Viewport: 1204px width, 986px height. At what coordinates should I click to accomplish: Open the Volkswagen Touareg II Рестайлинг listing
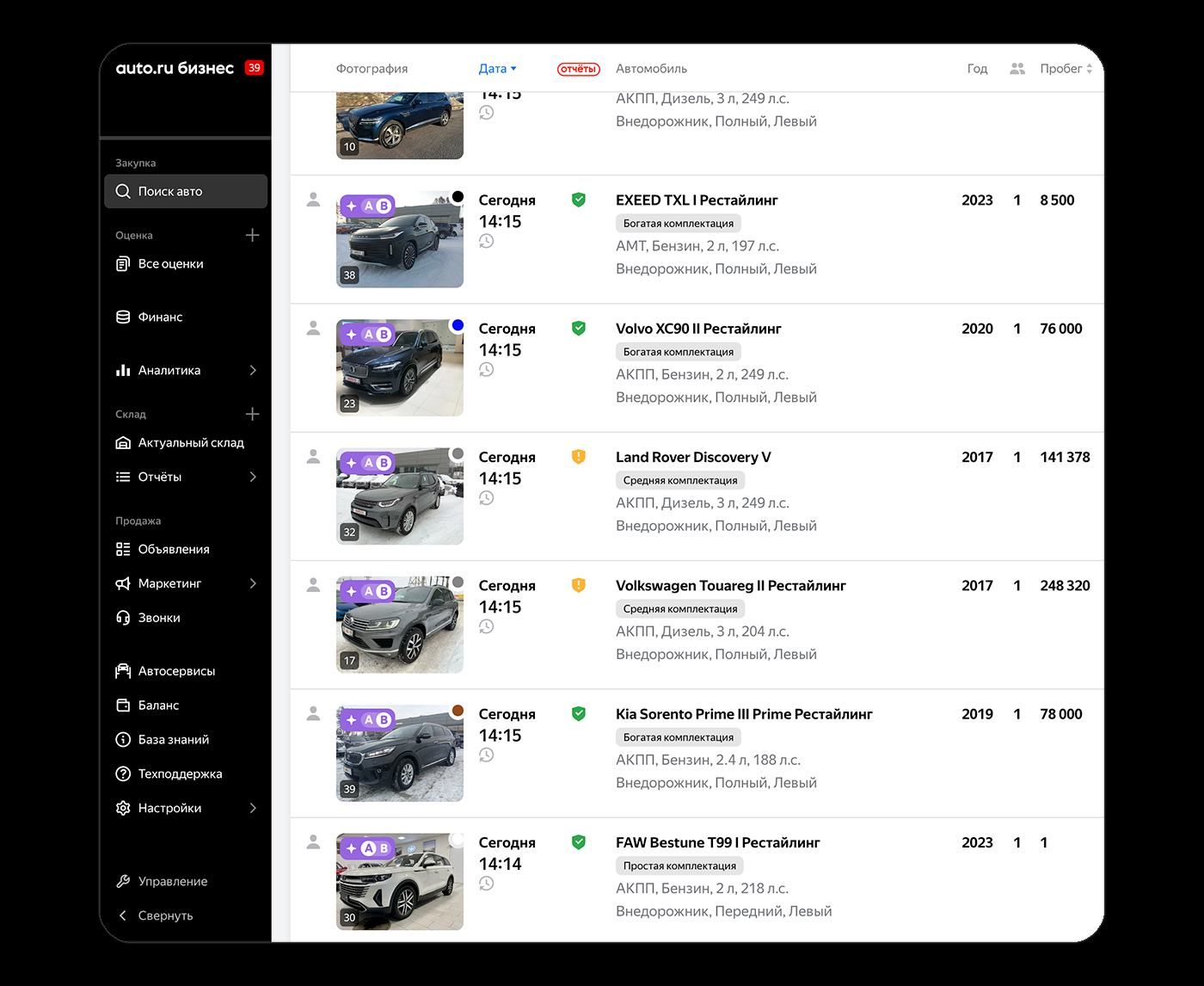click(x=731, y=586)
